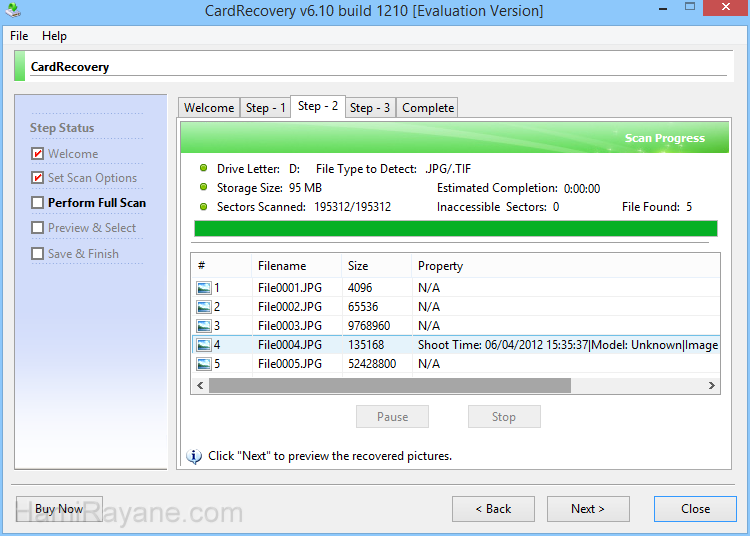
Task: Select the File0002.JPG filename
Action: (290, 307)
